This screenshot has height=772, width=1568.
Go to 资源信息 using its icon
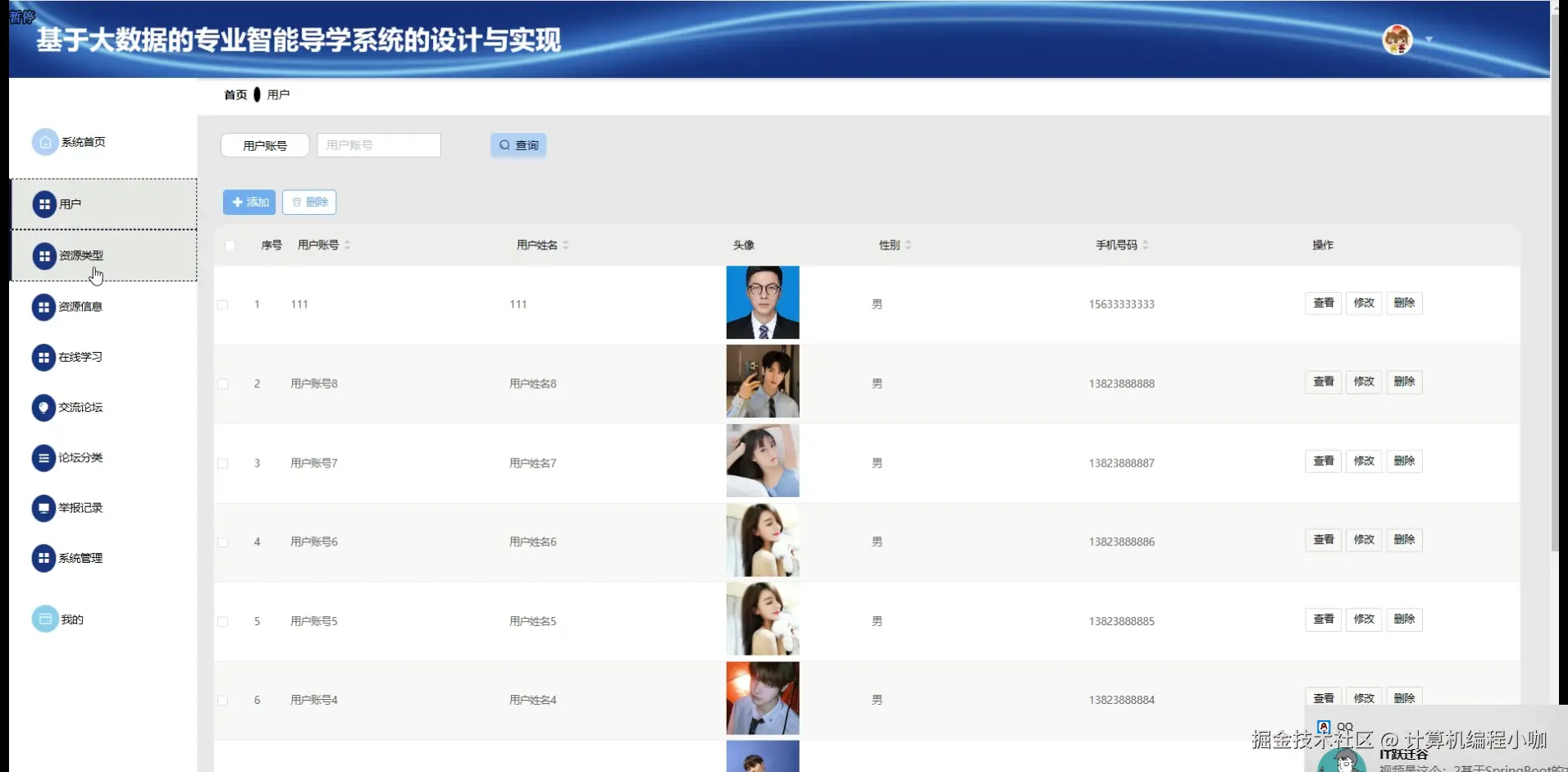43,307
